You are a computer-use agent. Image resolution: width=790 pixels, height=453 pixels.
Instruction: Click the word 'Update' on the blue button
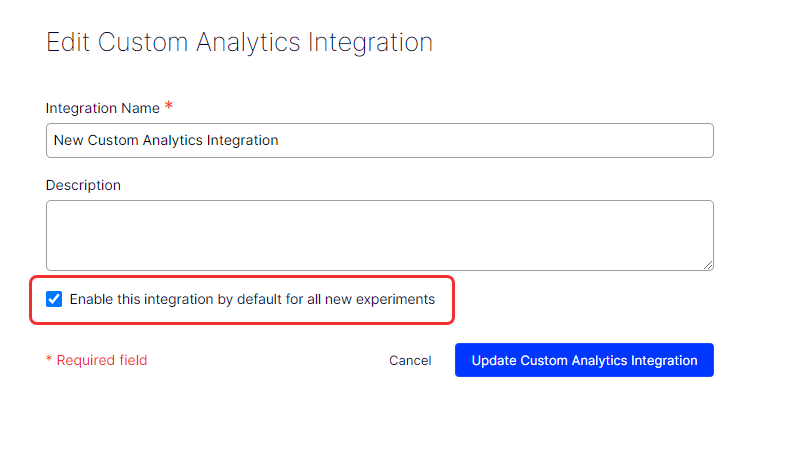pyautogui.click(x=494, y=361)
